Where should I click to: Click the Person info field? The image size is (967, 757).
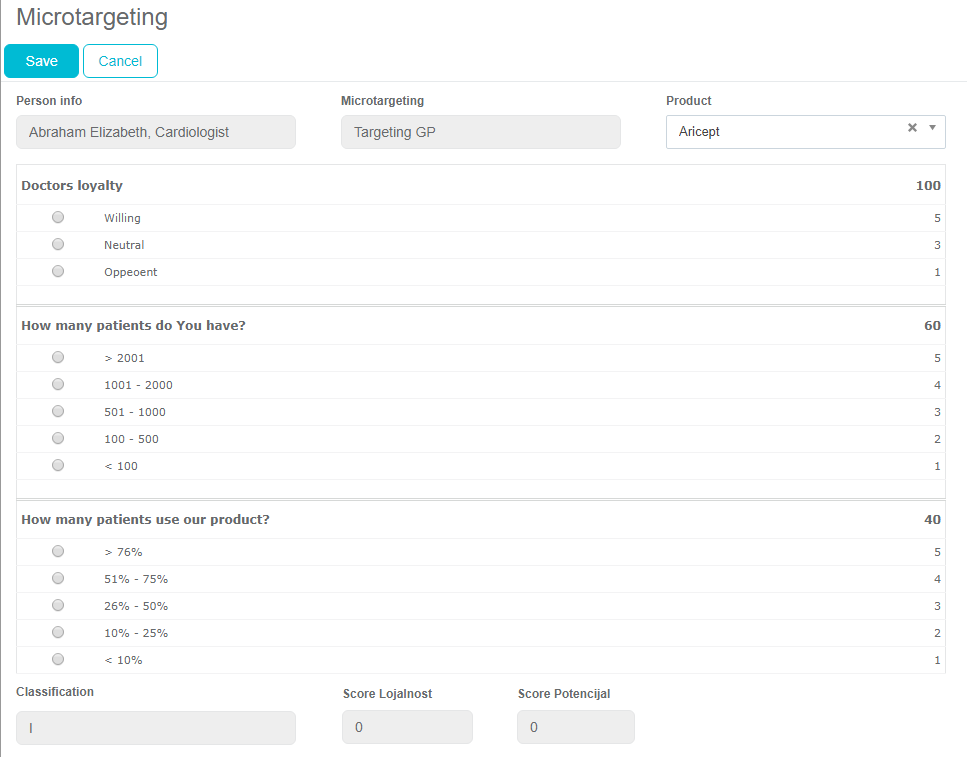pos(155,132)
